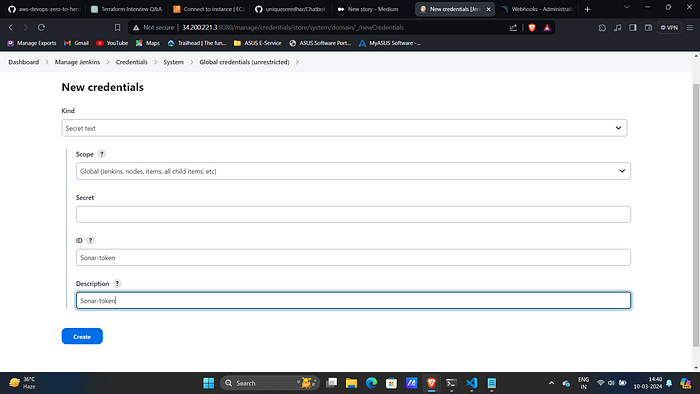
Task: Open Credentials breadcrumb link
Action: [x=132, y=62]
